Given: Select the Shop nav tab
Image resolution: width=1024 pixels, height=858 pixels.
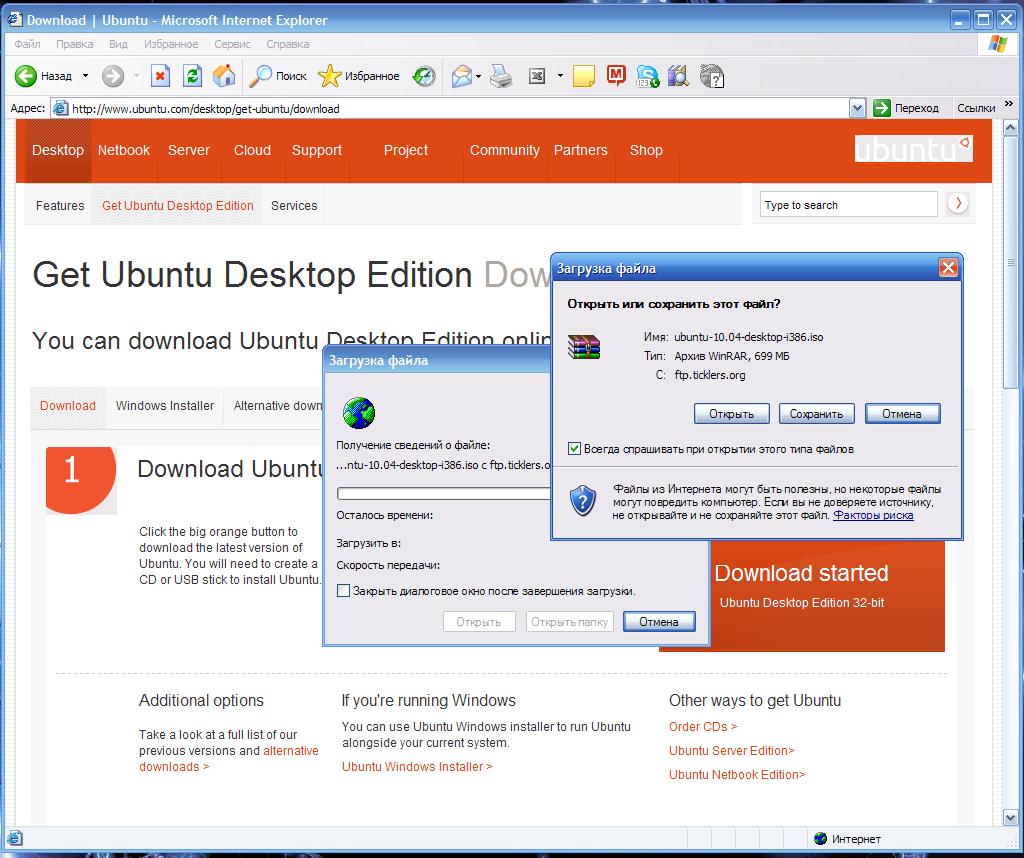Looking at the screenshot, I should [646, 150].
